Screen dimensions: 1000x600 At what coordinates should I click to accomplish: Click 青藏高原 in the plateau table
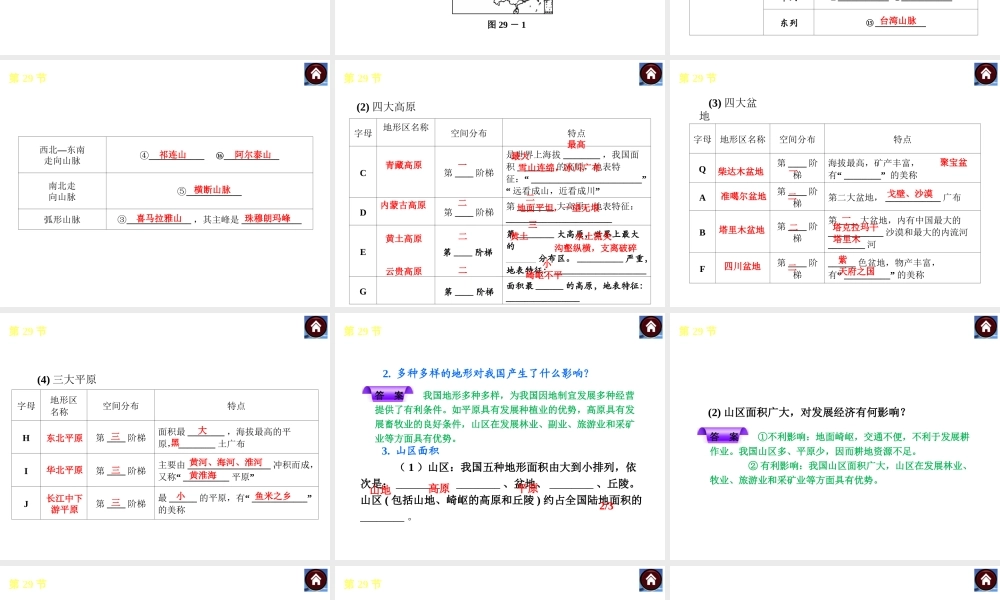[404, 165]
